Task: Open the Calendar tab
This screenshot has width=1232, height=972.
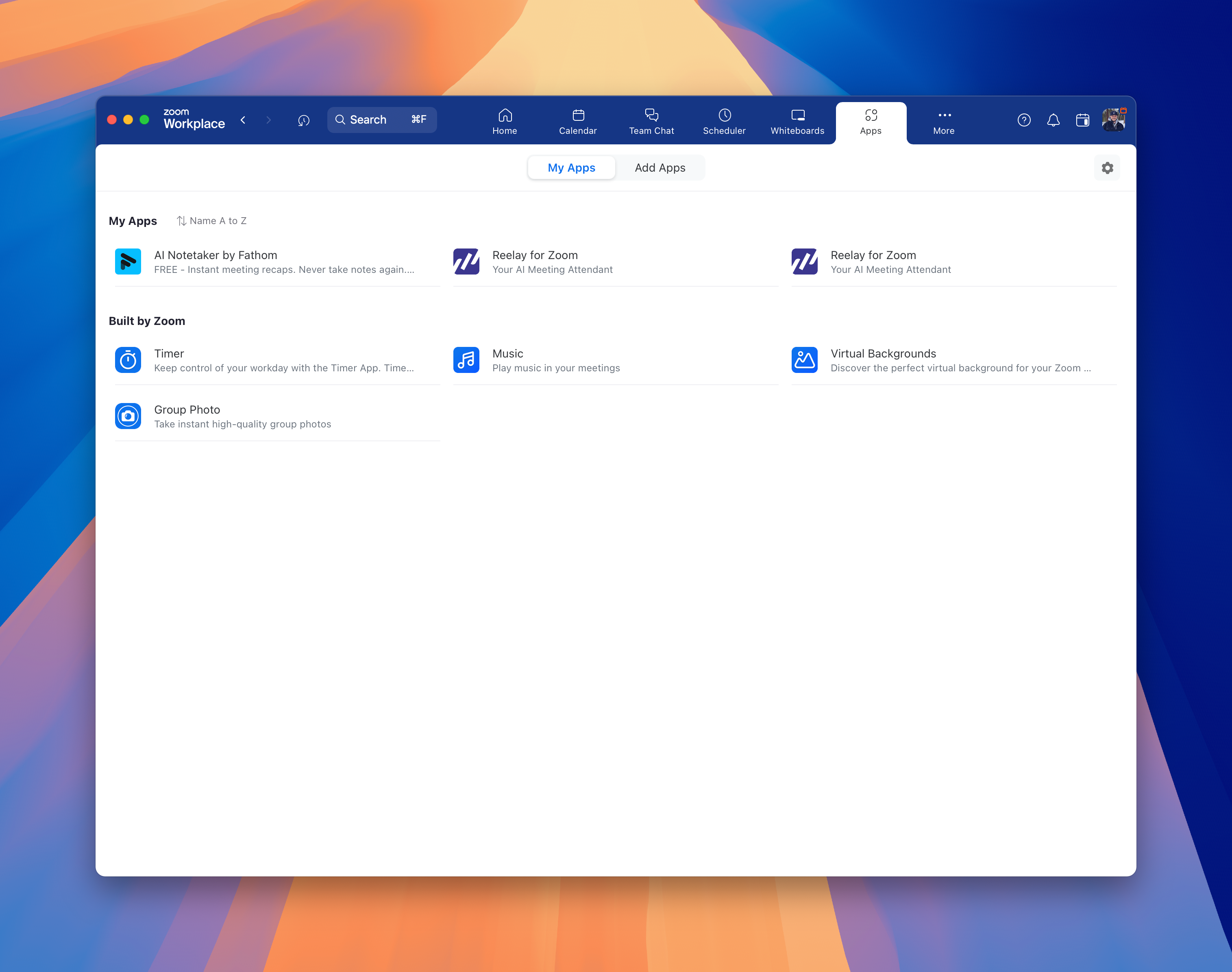Action: pos(577,122)
